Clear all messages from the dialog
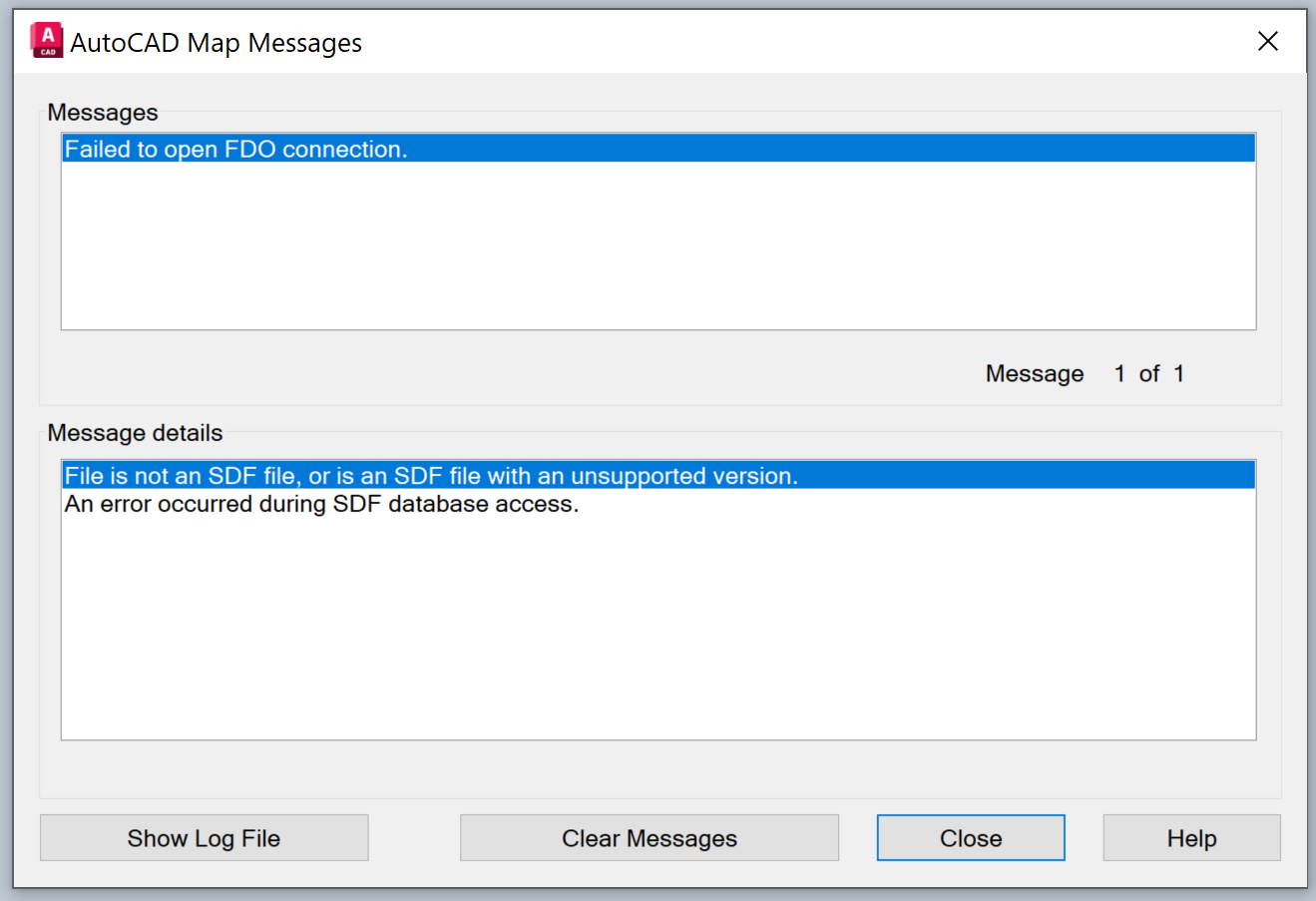Viewport: 1316px width, 901px height. point(649,837)
